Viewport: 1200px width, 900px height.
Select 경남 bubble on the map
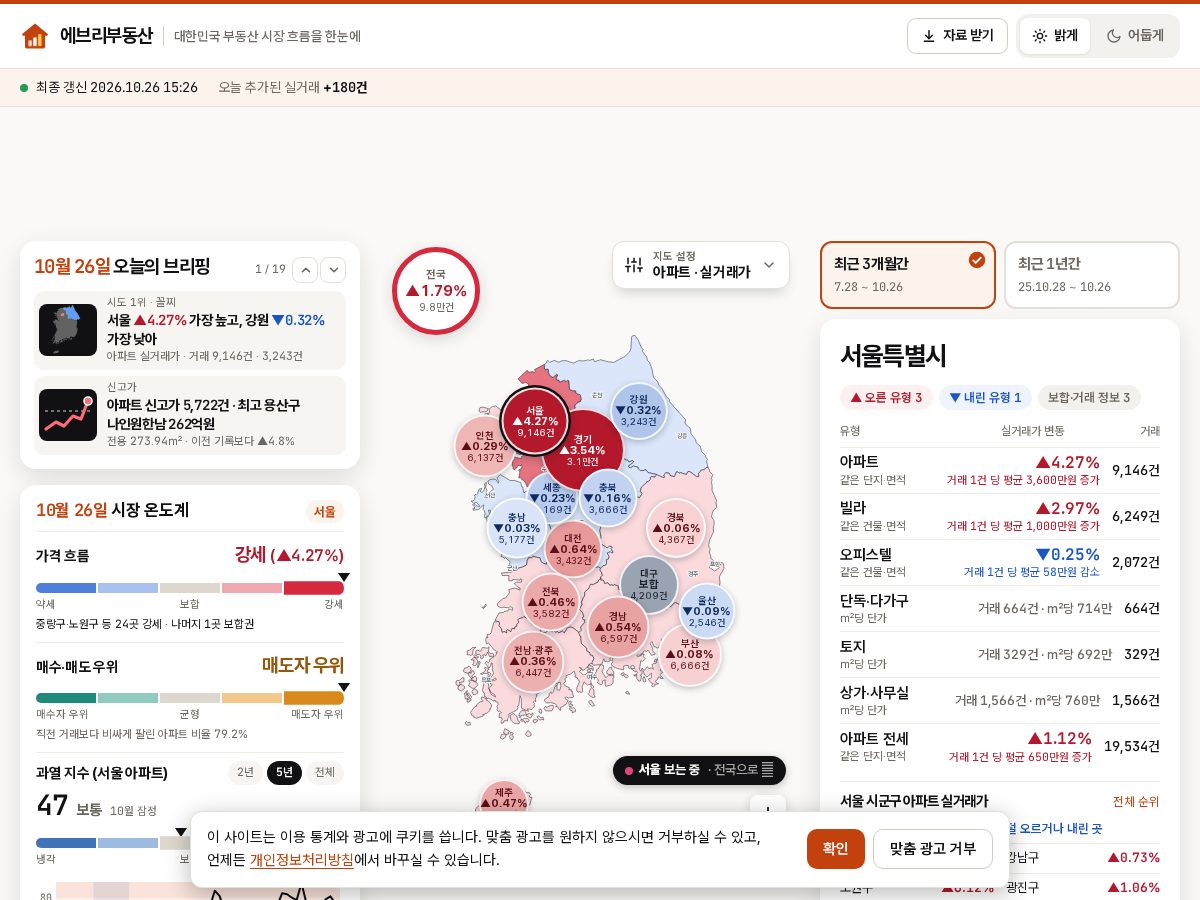(x=618, y=627)
